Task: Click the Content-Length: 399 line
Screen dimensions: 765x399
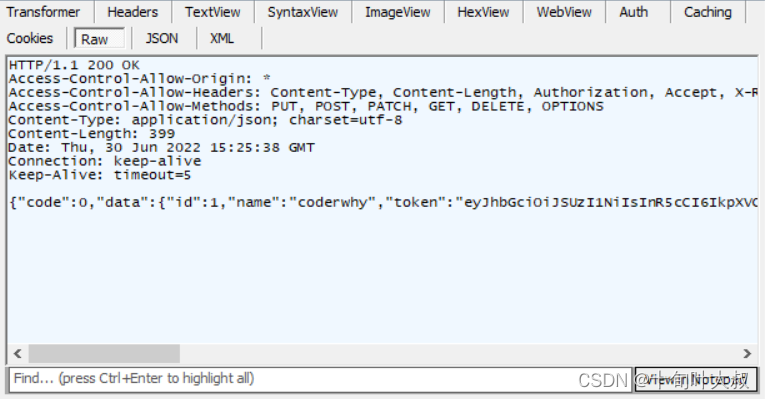Action: [x=92, y=133]
